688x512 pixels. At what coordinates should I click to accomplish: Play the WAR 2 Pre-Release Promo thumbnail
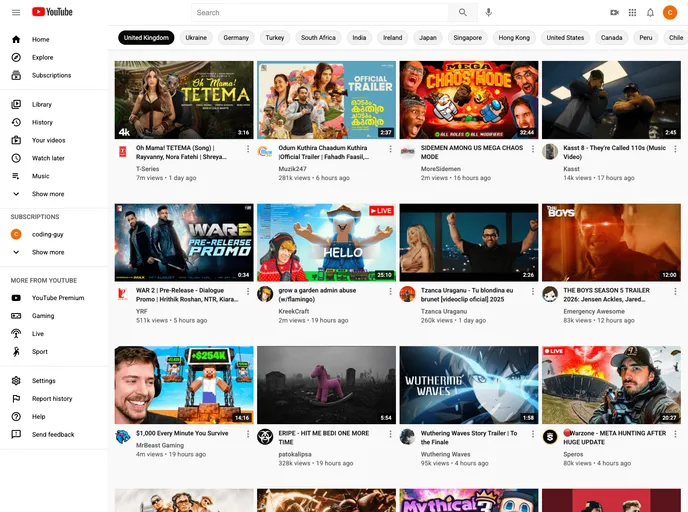click(x=184, y=242)
